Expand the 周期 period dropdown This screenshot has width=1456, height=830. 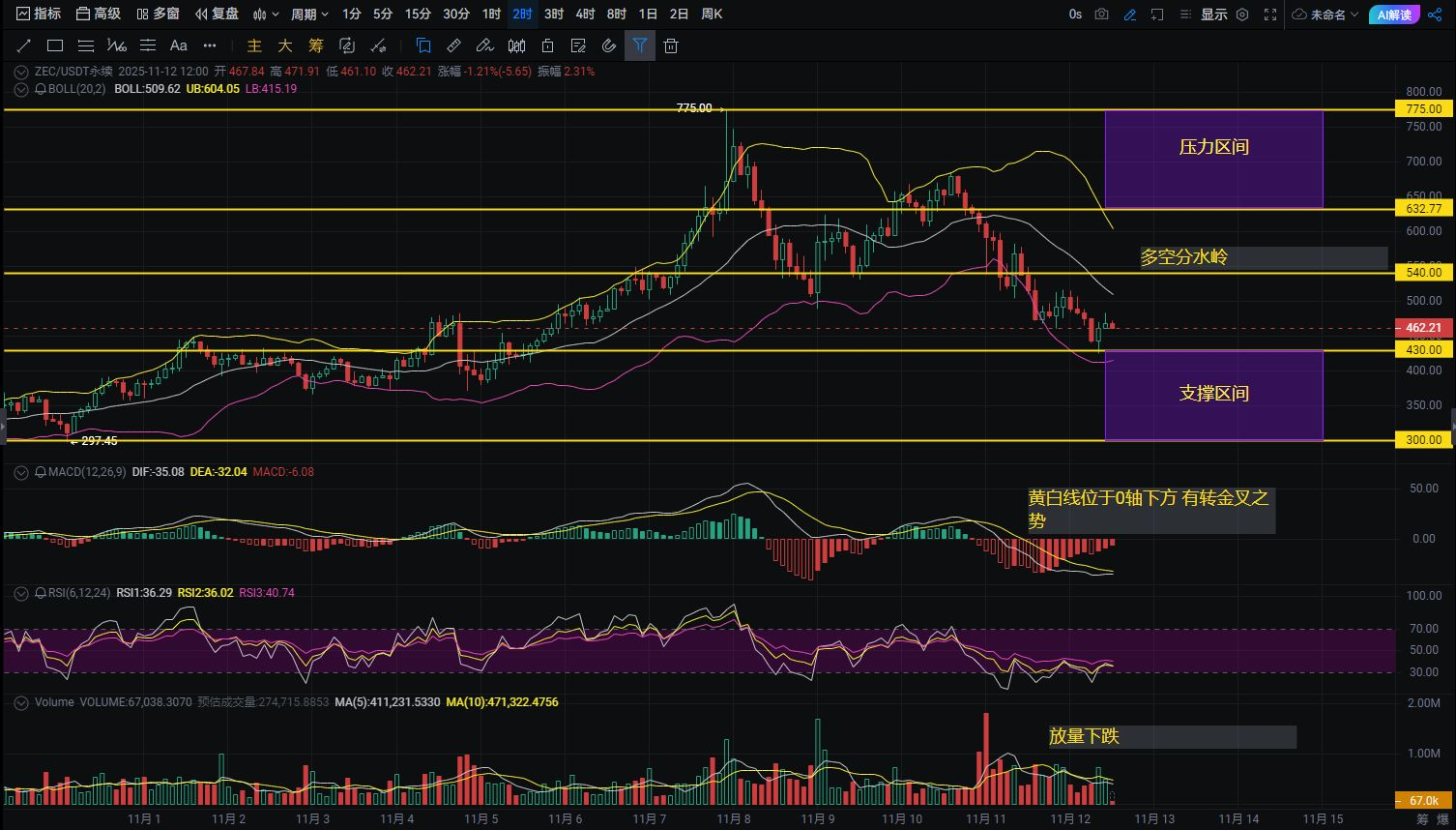309,15
